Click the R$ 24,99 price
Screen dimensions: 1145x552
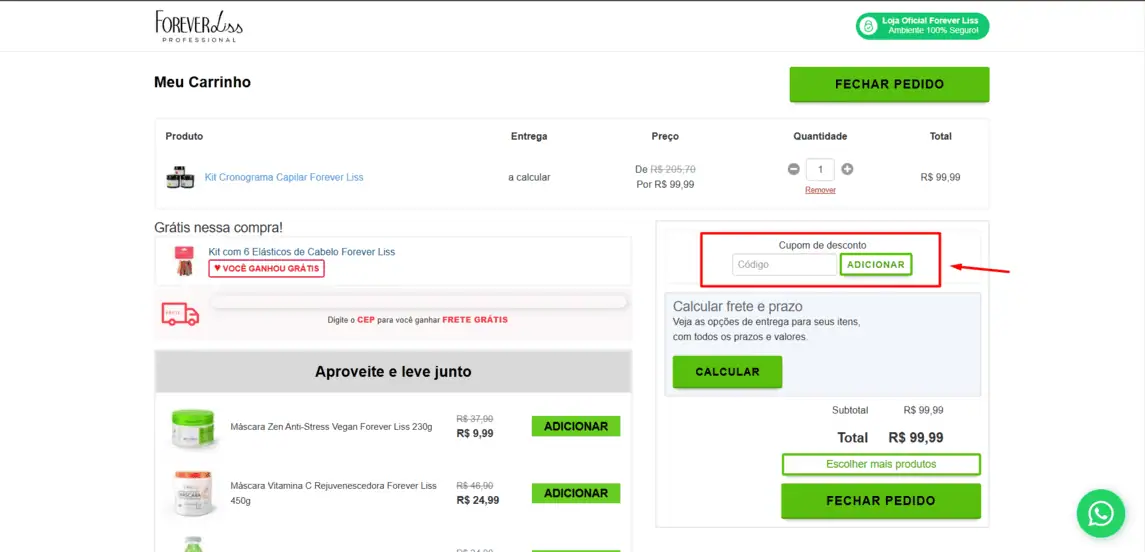click(x=478, y=500)
